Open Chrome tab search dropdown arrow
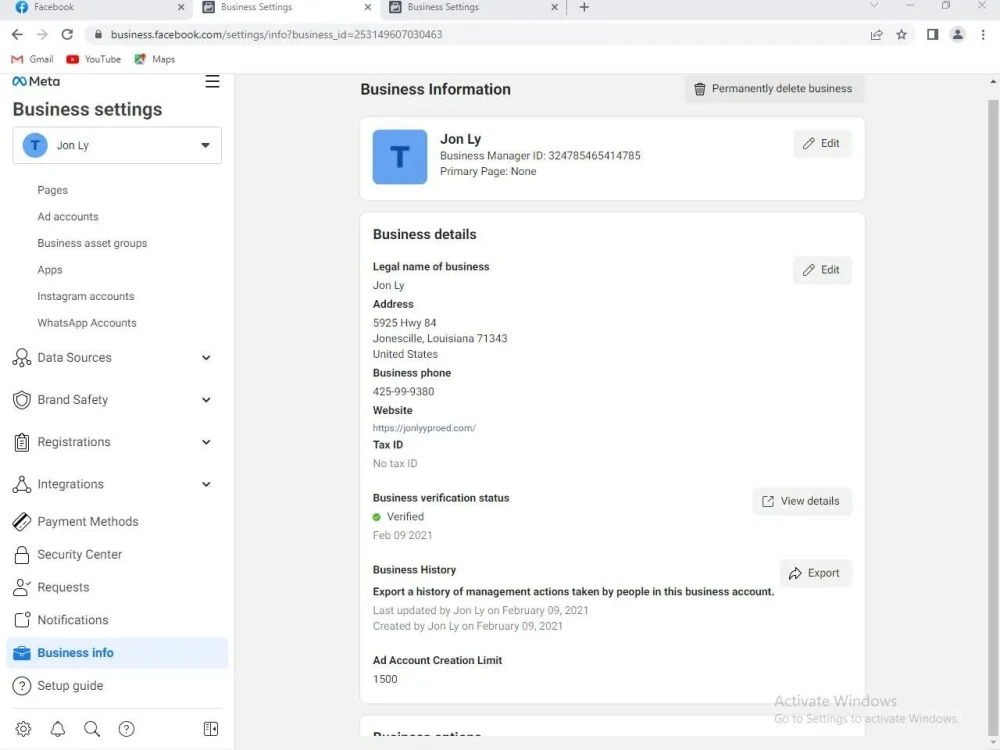The image size is (1000, 750). click(874, 5)
